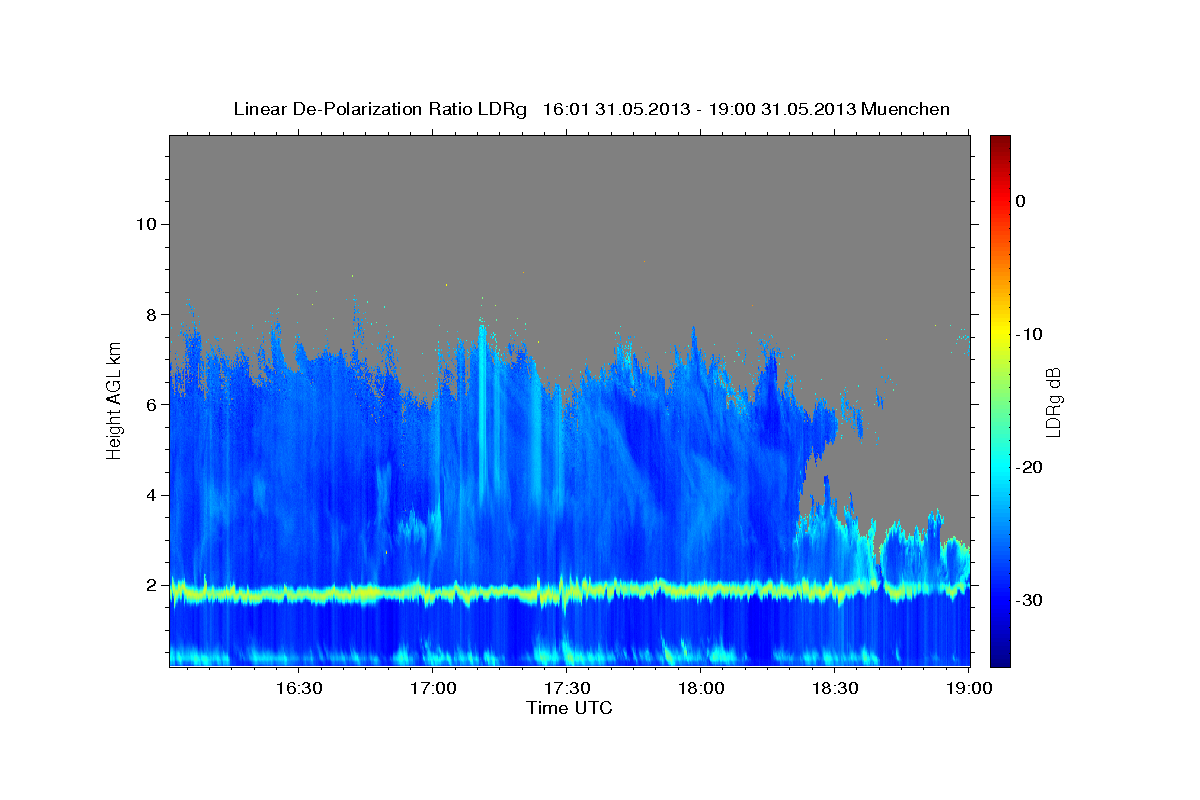1200x800 pixels.
Task: Click the colorbar tick label "0"
Action: click(x=1021, y=201)
